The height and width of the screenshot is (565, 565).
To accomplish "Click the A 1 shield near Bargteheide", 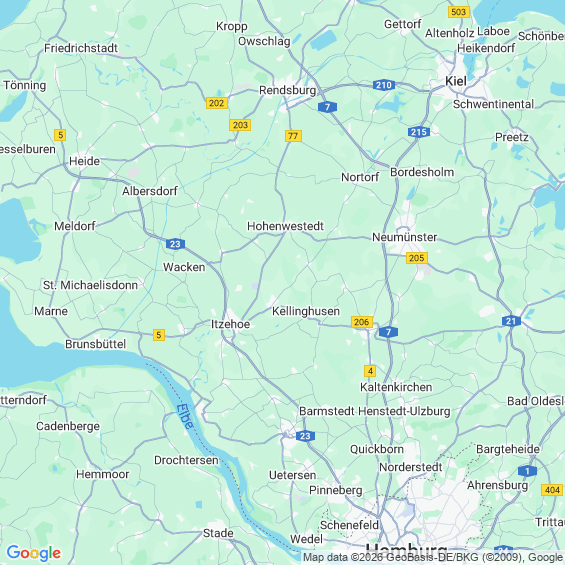I will [x=528, y=471].
